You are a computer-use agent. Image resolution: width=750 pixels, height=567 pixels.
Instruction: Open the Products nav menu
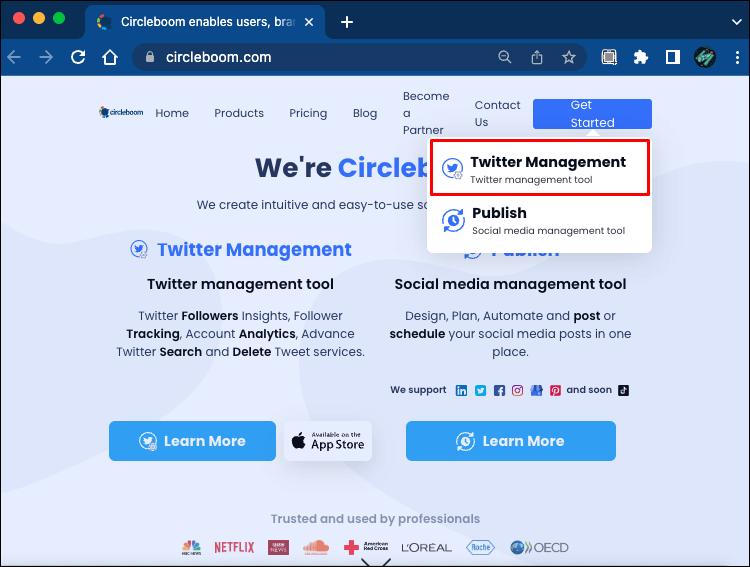click(239, 113)
